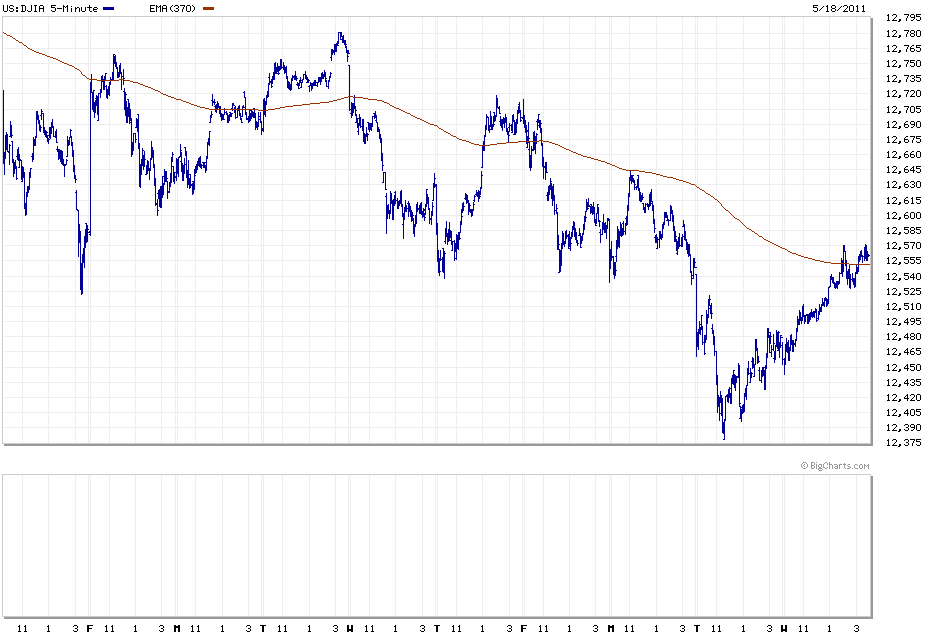
Task: Pick the 12,705 axis tick label
Action: coord(903,109)
